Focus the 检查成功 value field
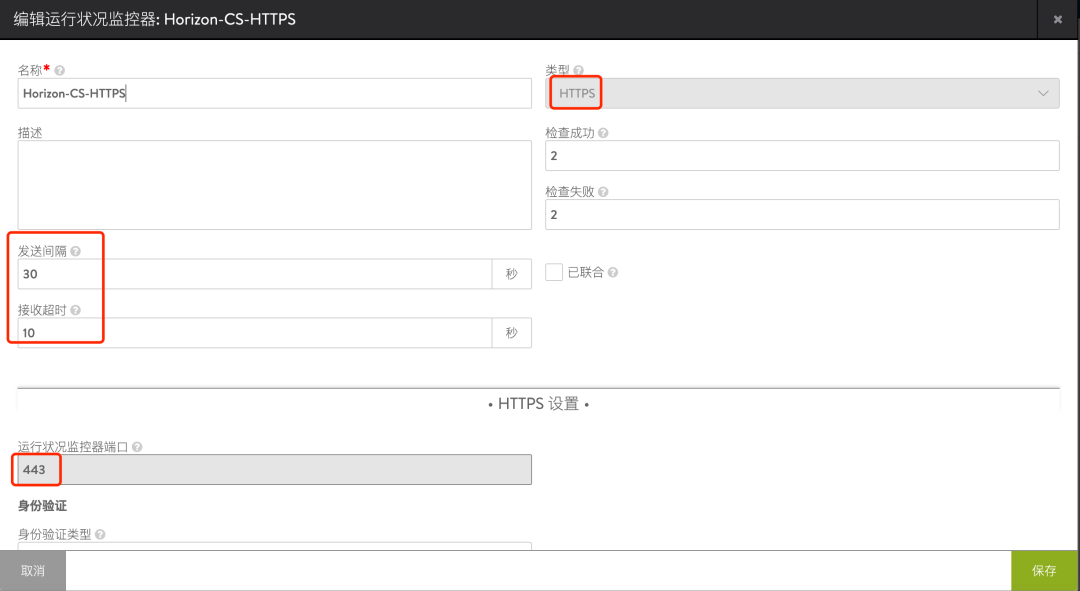 (802, 156)
